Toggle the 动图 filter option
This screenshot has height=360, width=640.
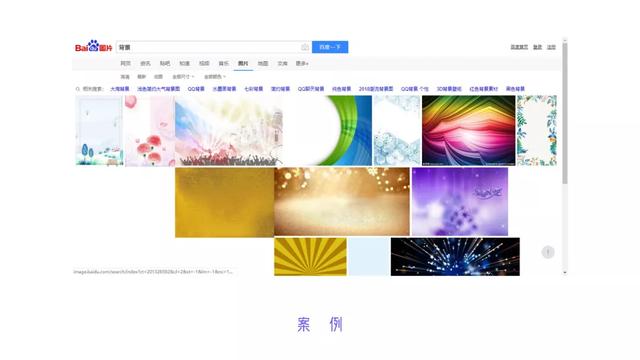coord(158,77)
